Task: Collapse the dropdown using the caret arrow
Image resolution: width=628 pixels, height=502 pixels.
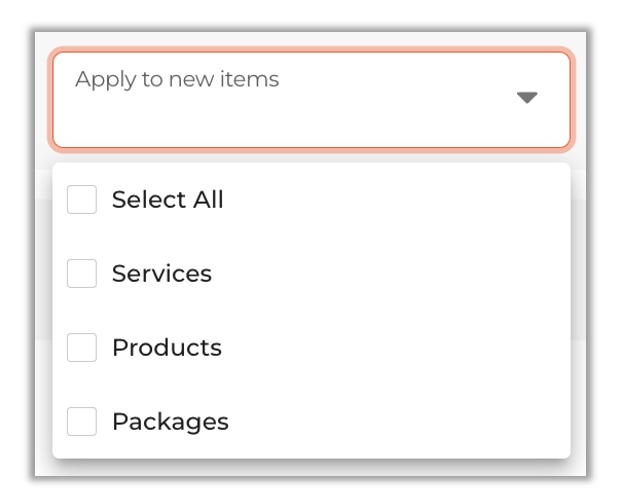Action: (x=527, y=97)
